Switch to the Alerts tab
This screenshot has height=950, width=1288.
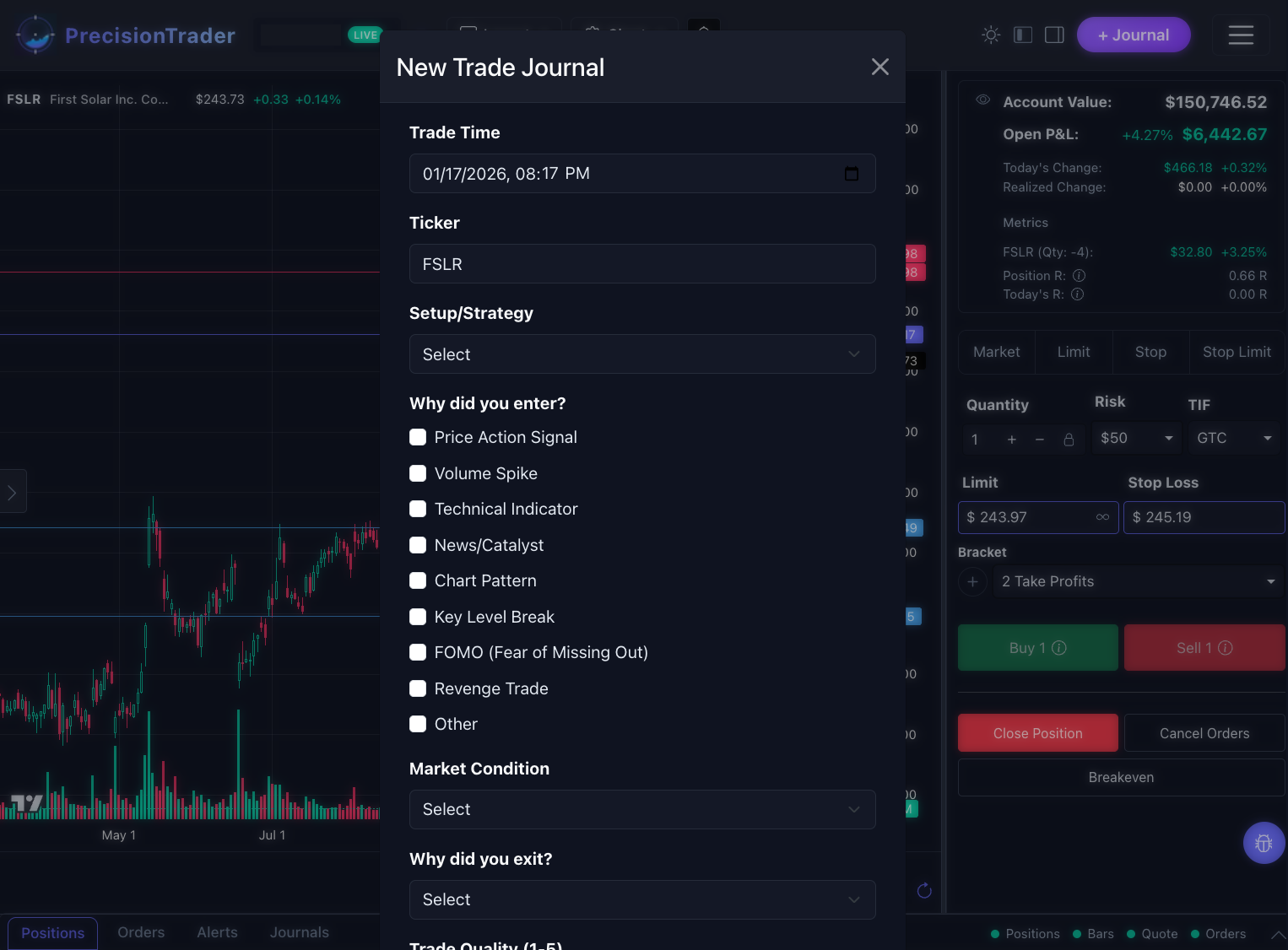click(x=217, y=932)
